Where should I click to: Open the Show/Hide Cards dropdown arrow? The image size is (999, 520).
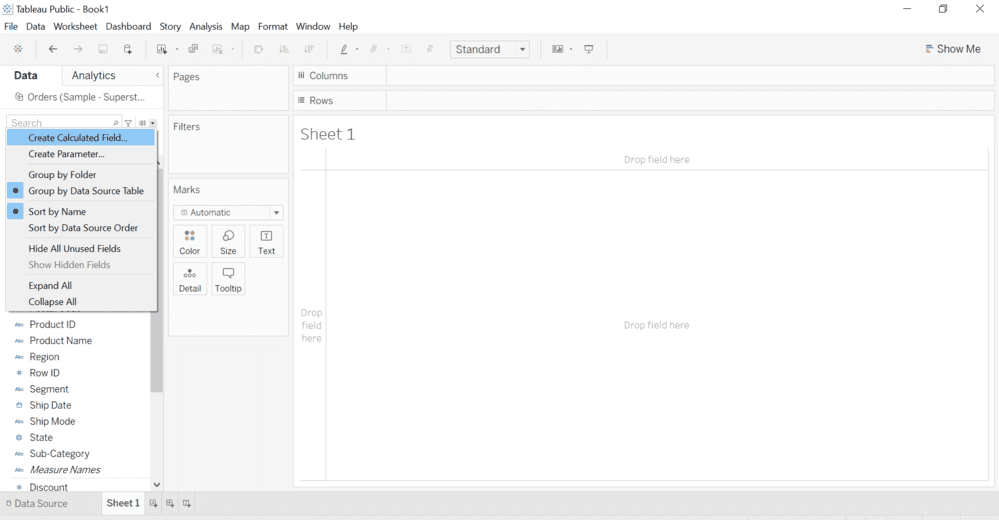[571, 49]
